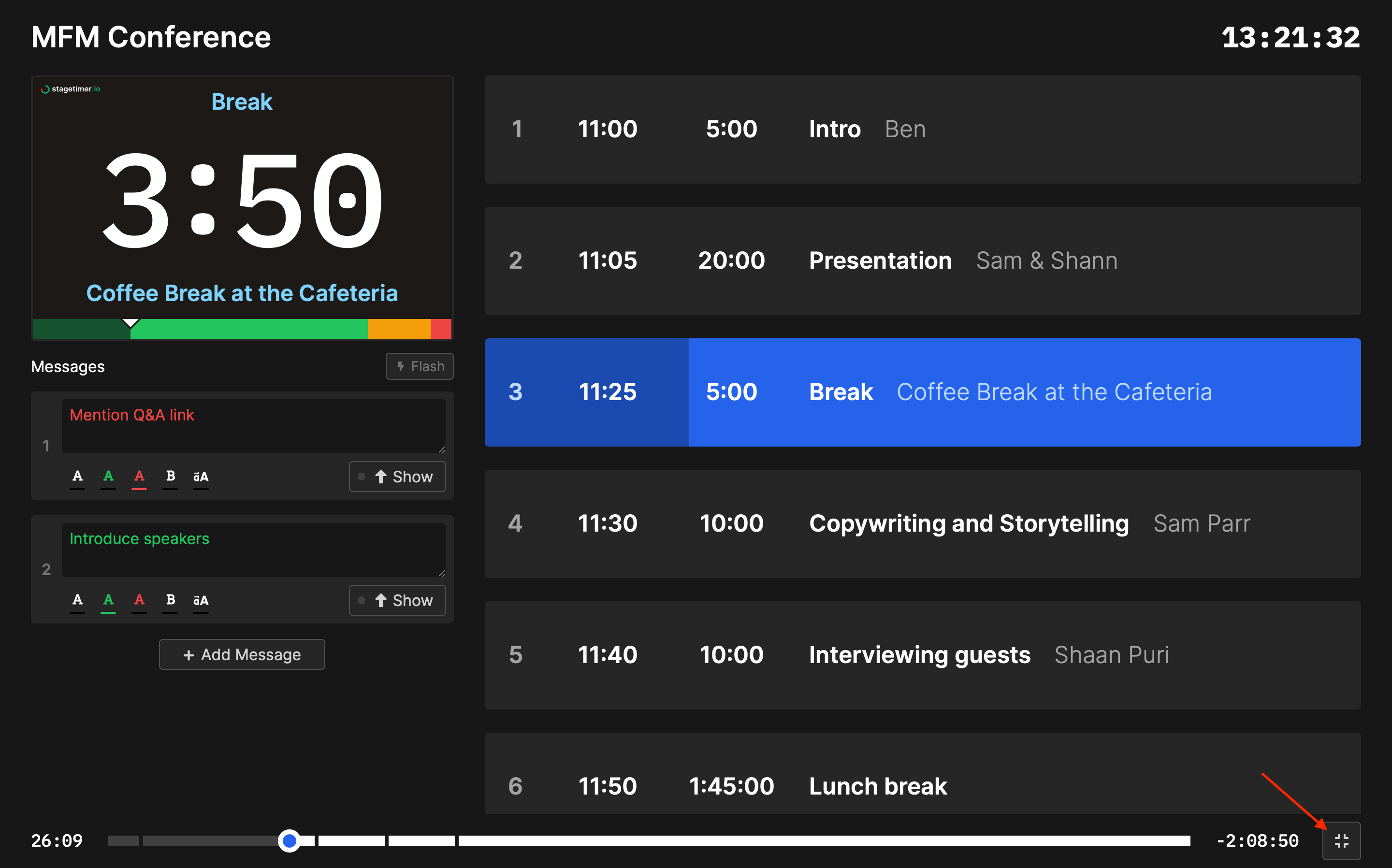
Task: Click the Messages heading
Action: pyautogui.click(x=68, y=367)
